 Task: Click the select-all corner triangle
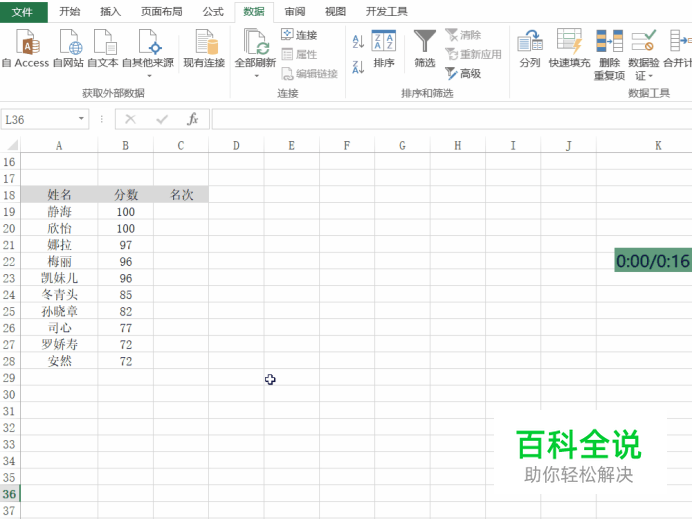tap(11, 145)
